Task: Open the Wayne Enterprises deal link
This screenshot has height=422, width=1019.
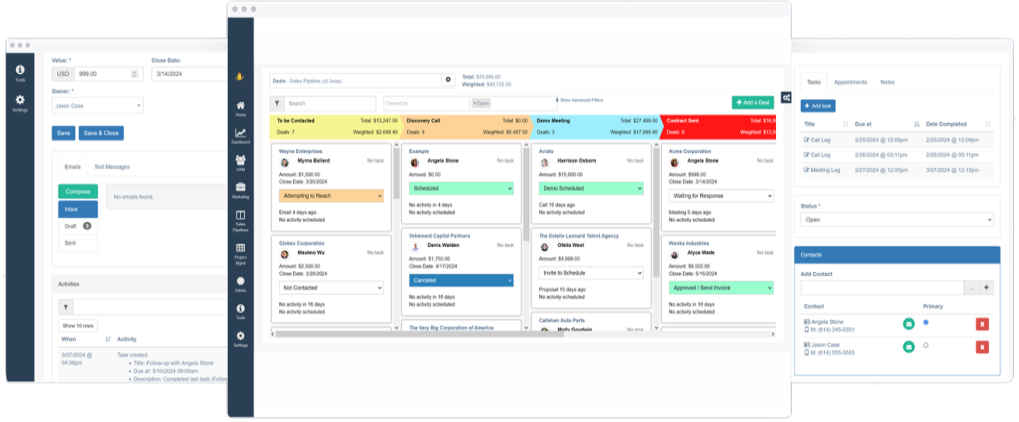Action: click(302, 151)
